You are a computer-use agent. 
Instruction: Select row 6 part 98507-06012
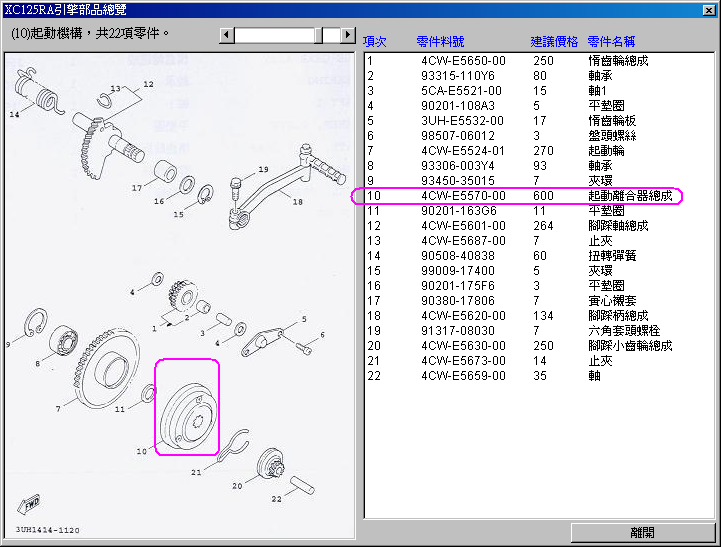[x=539, y=136]
